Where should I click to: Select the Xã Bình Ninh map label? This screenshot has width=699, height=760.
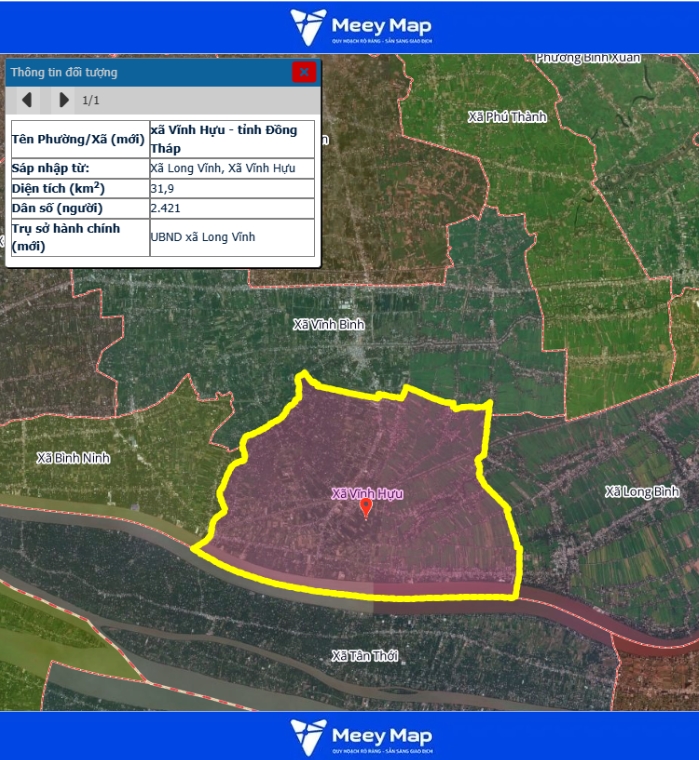(73, 458)
